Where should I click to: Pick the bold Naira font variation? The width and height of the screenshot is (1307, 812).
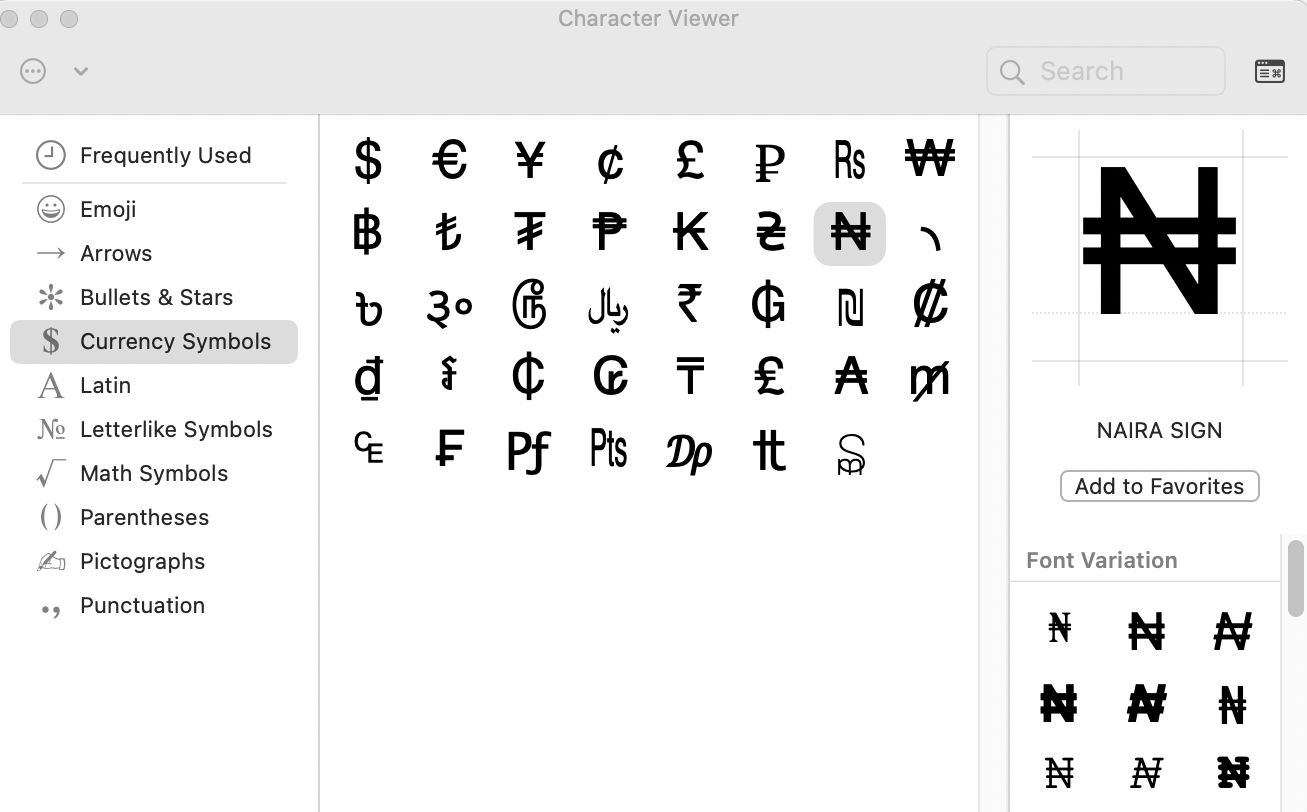click(x=1059, y=704)
